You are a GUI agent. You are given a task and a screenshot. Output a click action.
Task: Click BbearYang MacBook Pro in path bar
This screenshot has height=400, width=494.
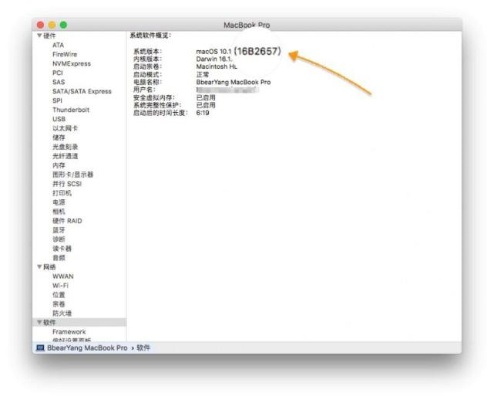(87, 348)
